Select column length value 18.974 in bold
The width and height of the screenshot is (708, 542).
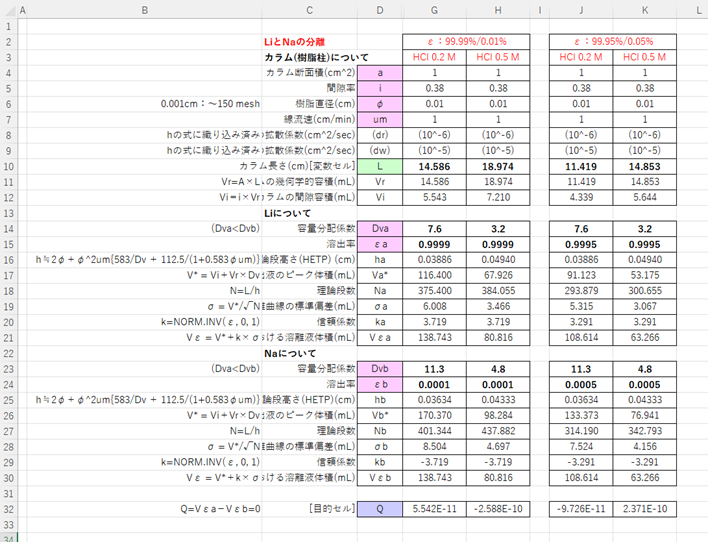tap(498, 167)
